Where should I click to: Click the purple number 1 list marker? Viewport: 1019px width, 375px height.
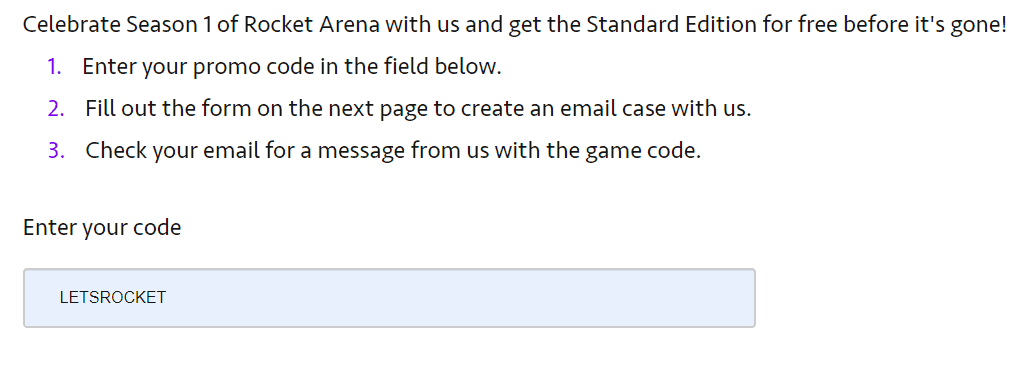pyautogui.click(x=55, y=66)
